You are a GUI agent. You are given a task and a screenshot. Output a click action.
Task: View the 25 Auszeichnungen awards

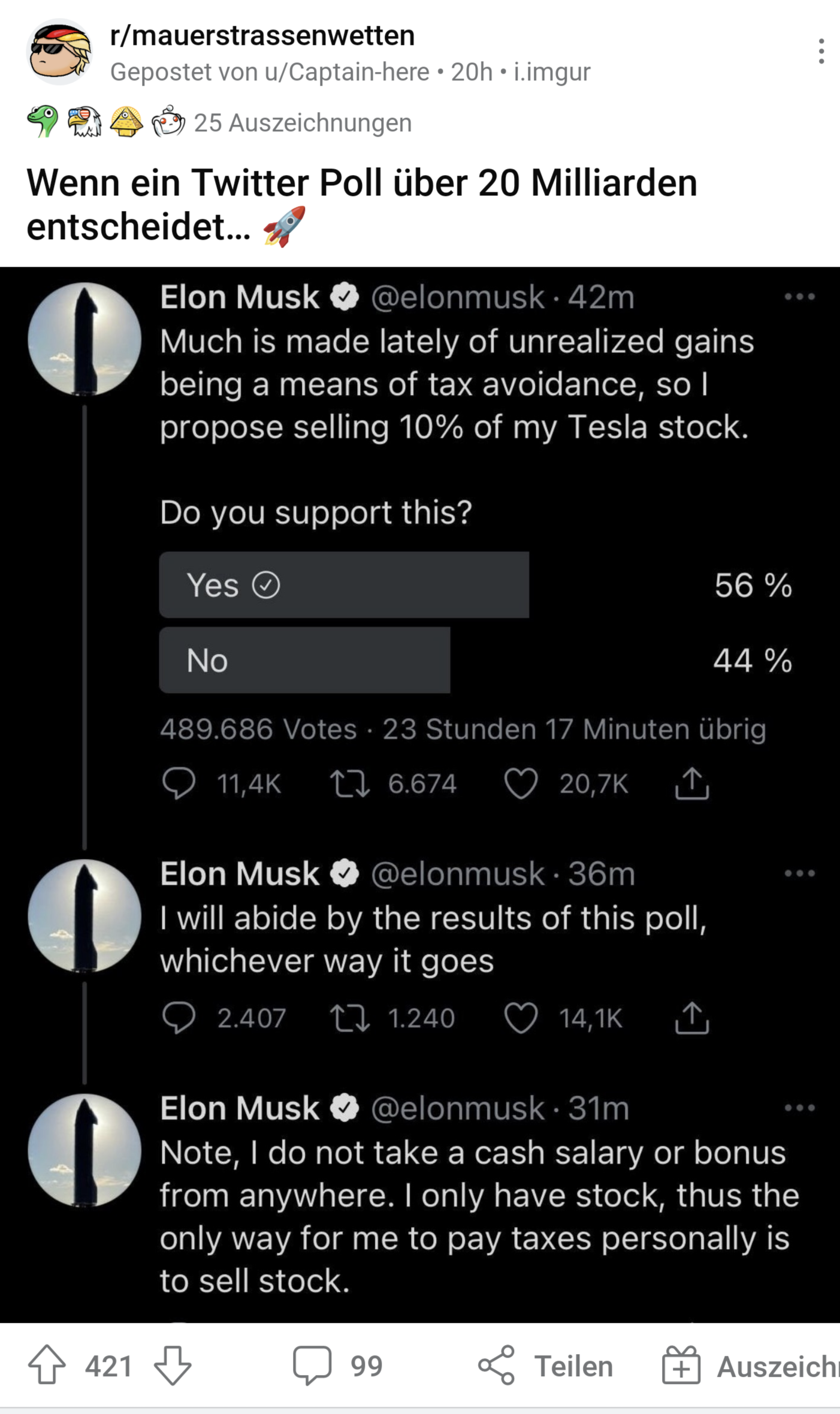[303, 123]
